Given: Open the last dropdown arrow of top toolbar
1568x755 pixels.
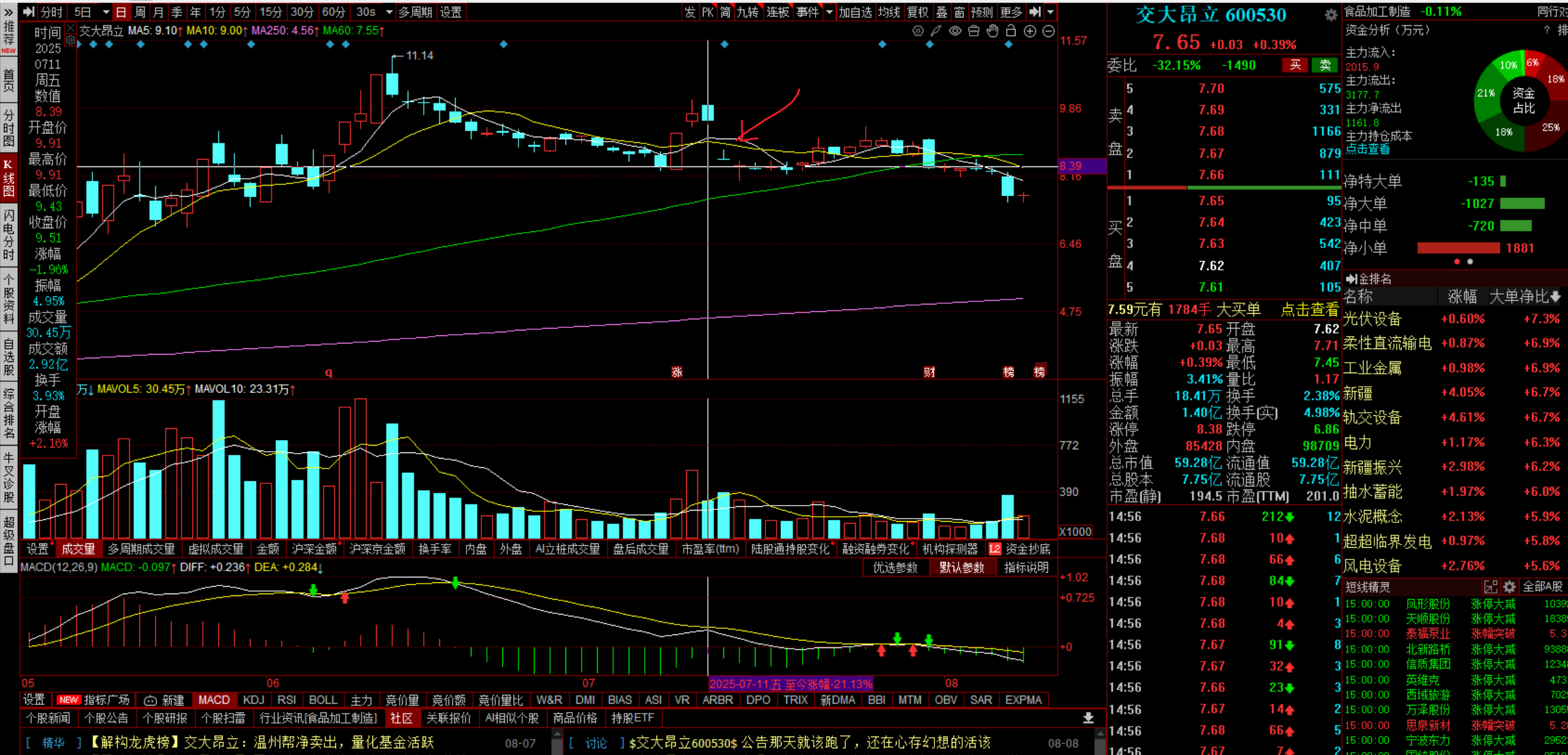Looking at the screenshot, I should click(x=1050, y=12).
